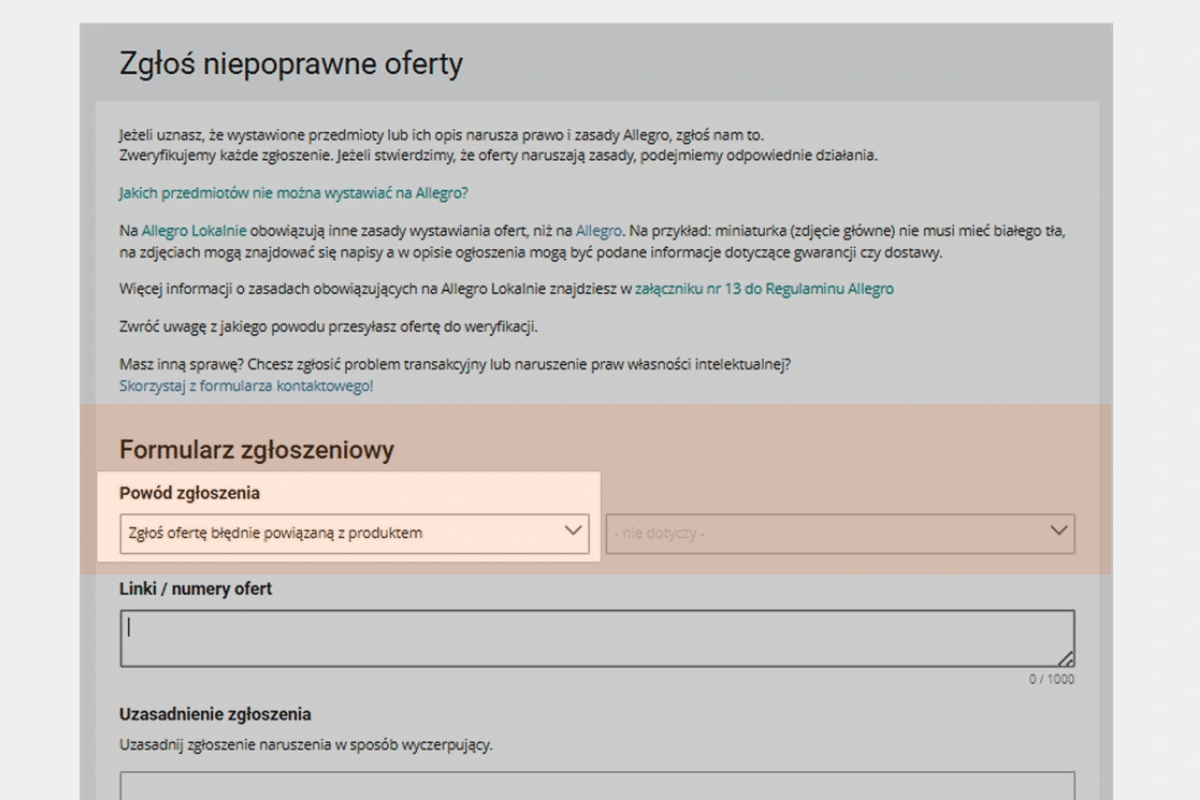Click the 'Linki / numery ofert' label

[195, 589]
